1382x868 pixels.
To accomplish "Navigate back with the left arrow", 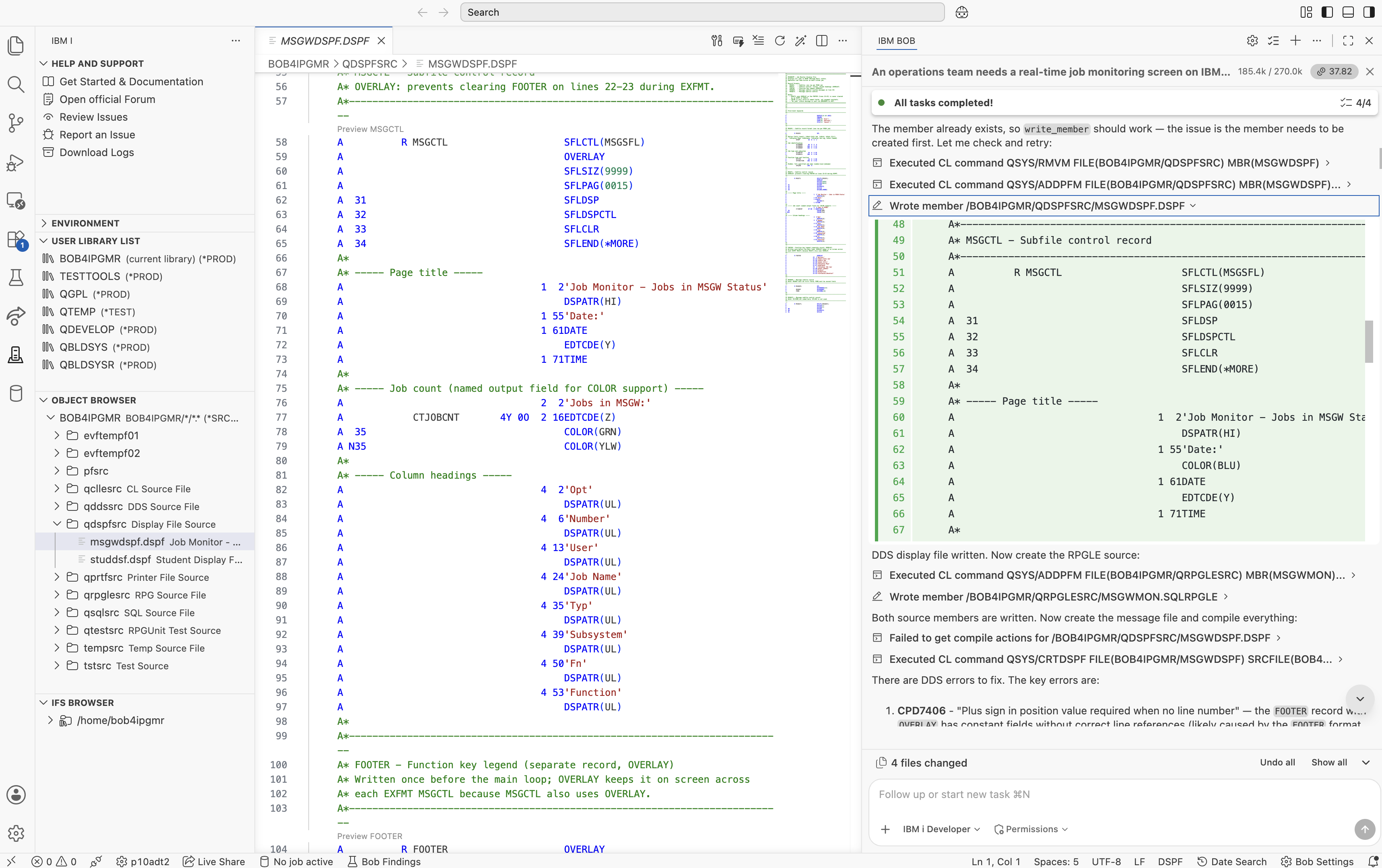I will [x=423, y=12].
